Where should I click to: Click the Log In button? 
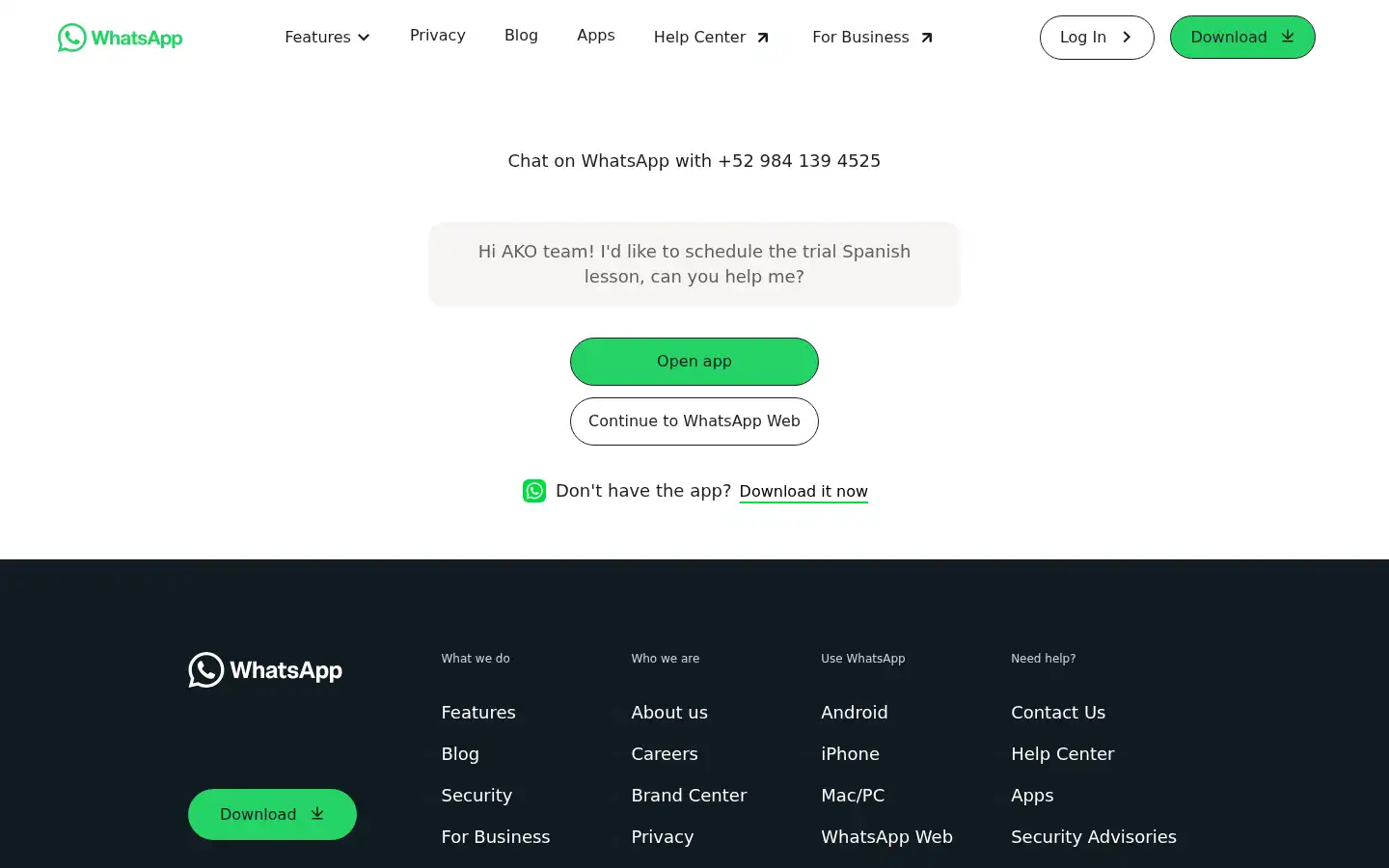1097,38
